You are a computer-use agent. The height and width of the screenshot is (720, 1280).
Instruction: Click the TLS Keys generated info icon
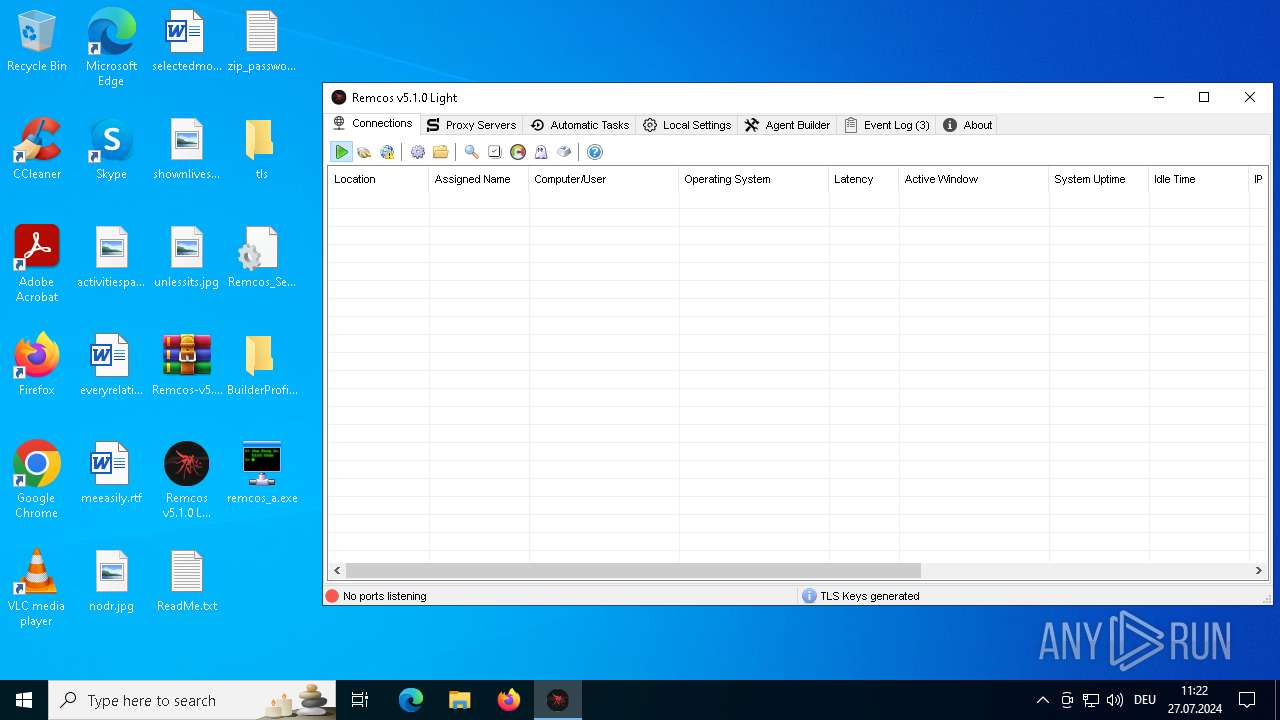[809, 596]
